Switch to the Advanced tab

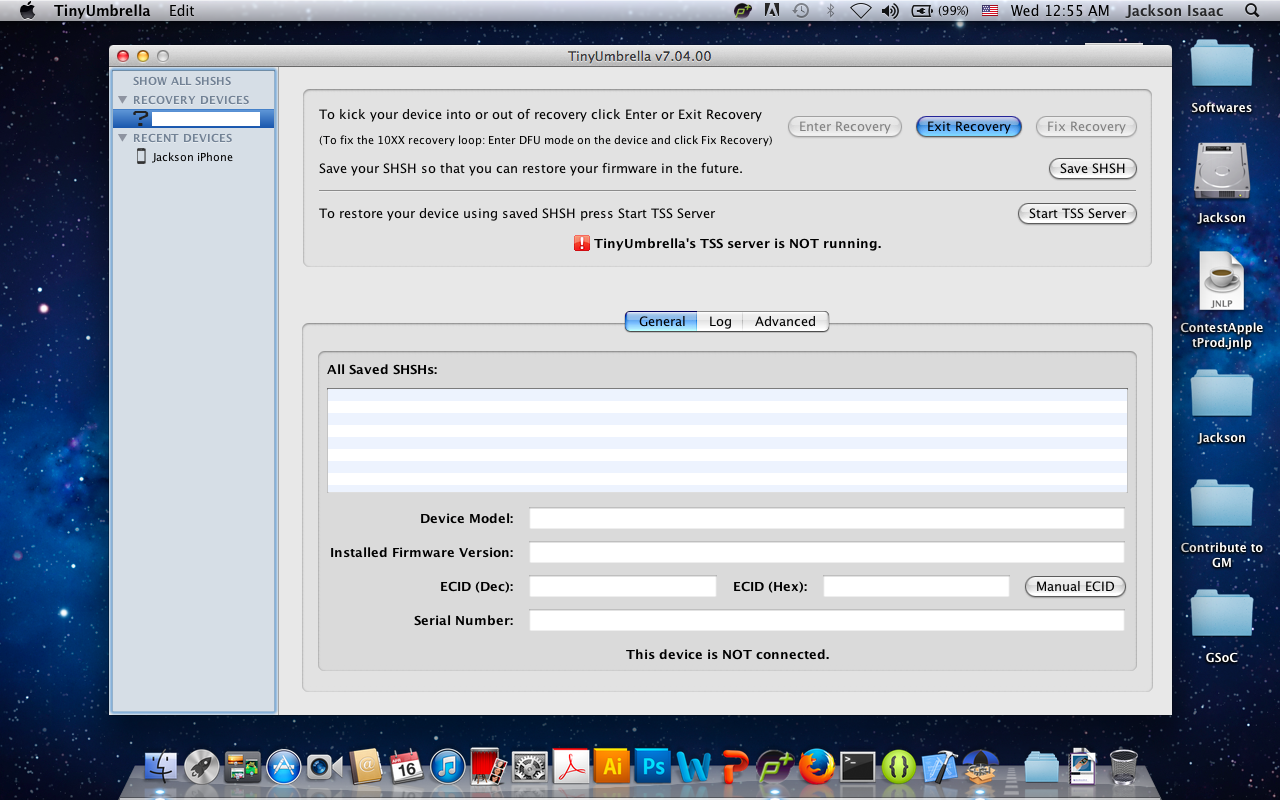click(785, 321)
